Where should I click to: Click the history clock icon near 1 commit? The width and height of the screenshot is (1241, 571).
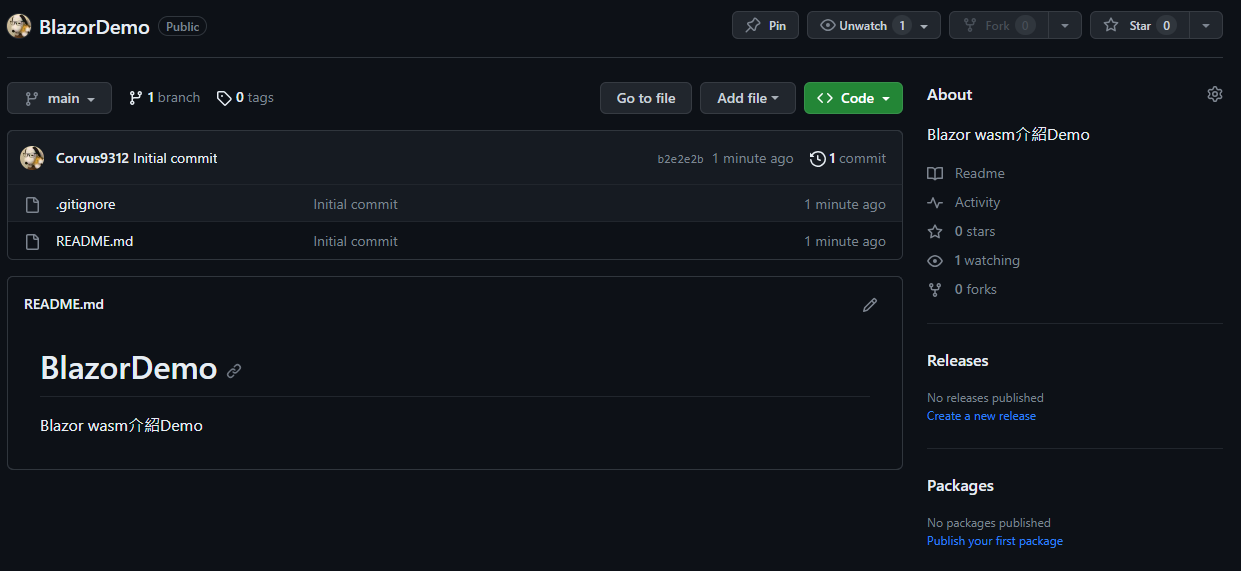click(818, 158)
